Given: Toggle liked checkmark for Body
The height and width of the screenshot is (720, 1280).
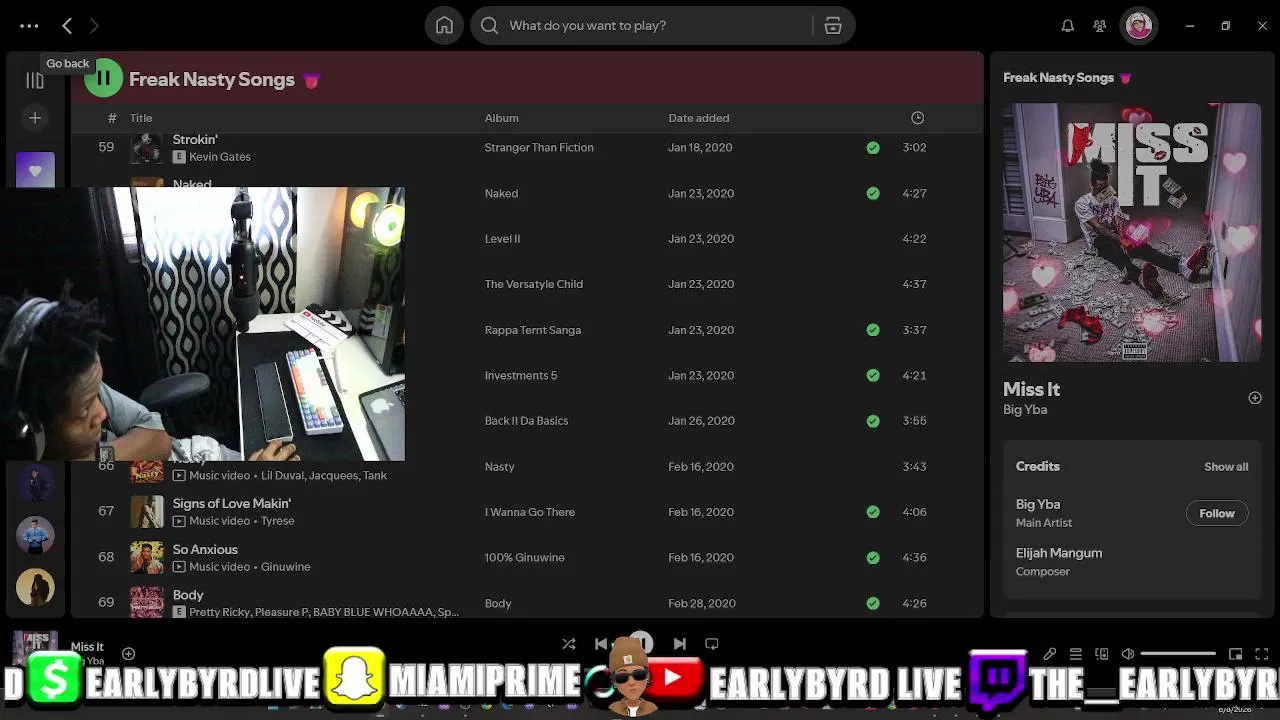Looking at the screenshot, I should tap(873, 603).
